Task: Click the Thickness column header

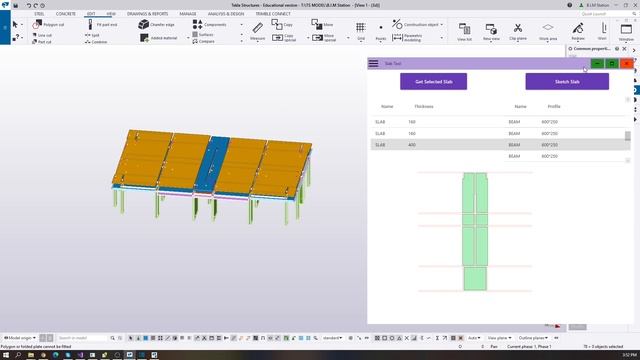Action: tap(424, 107)
